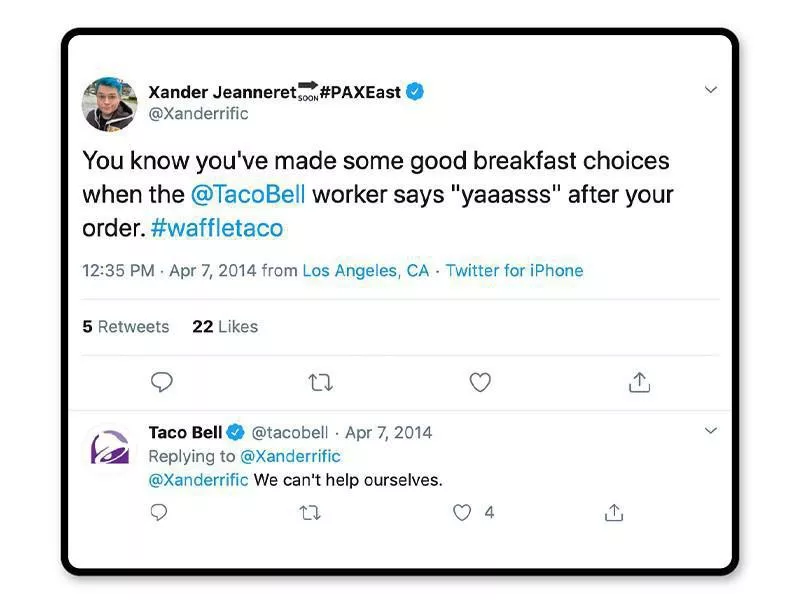Viewport: 800px width, 600px height.
Task: View the 5 Retweets list
Action: point(126,327)
